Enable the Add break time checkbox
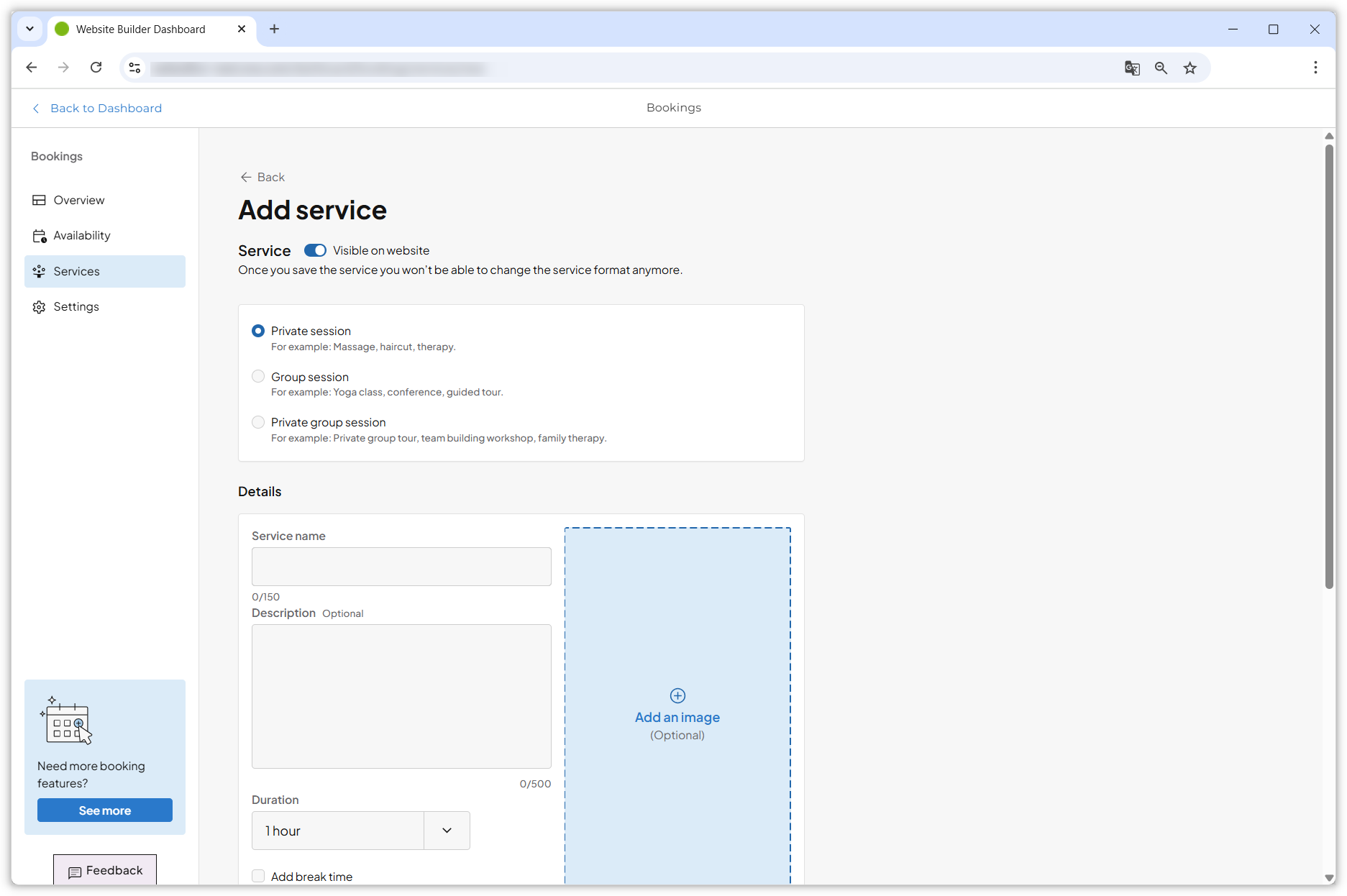1347x896 pixels. 258,876
